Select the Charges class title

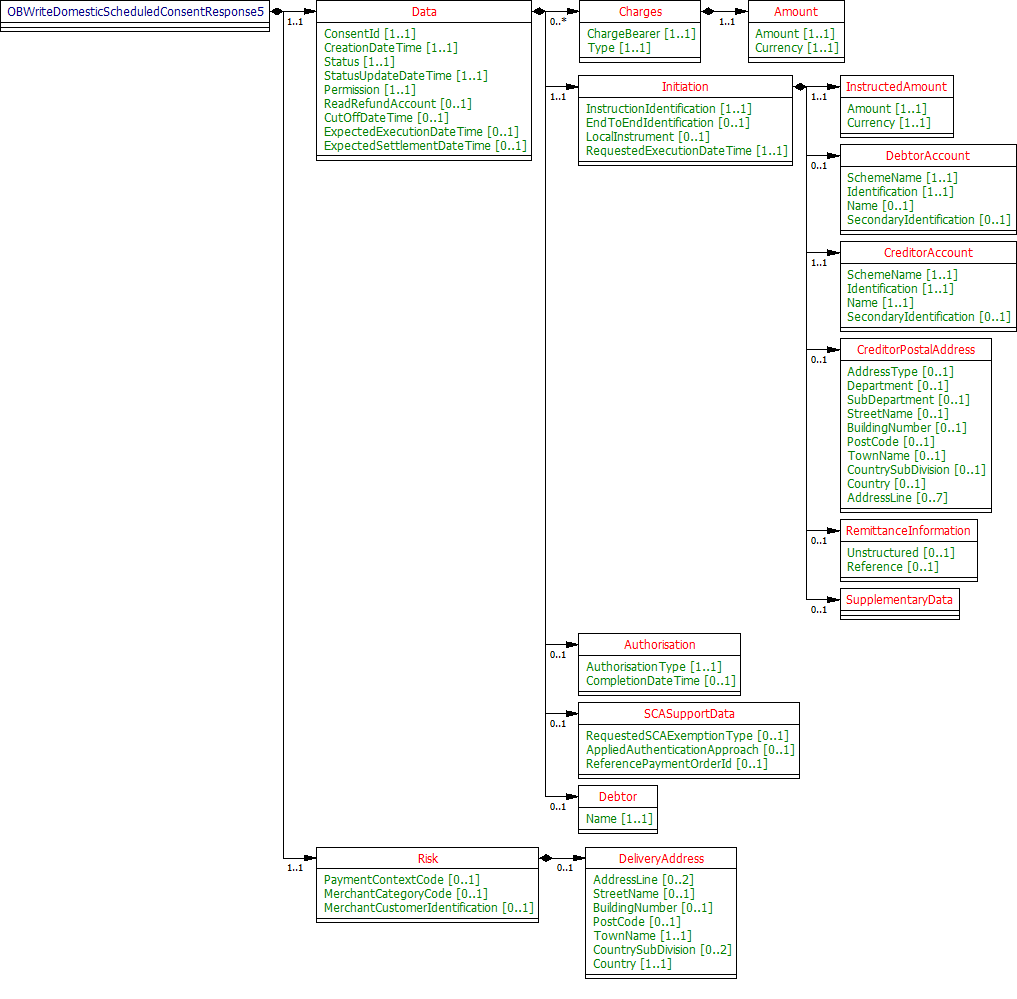[640, 12]
